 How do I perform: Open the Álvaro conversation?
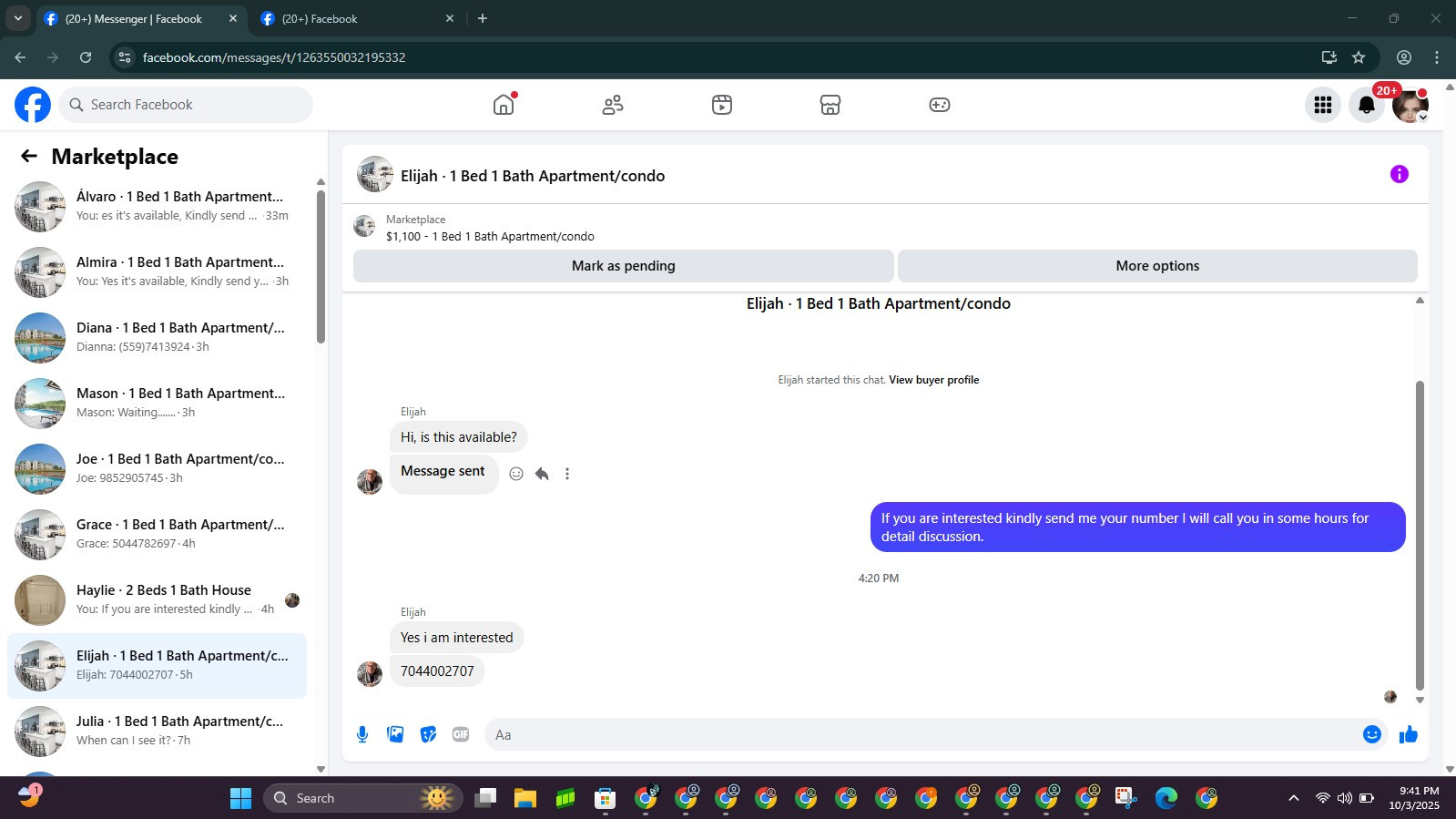(x=157, y=207)
